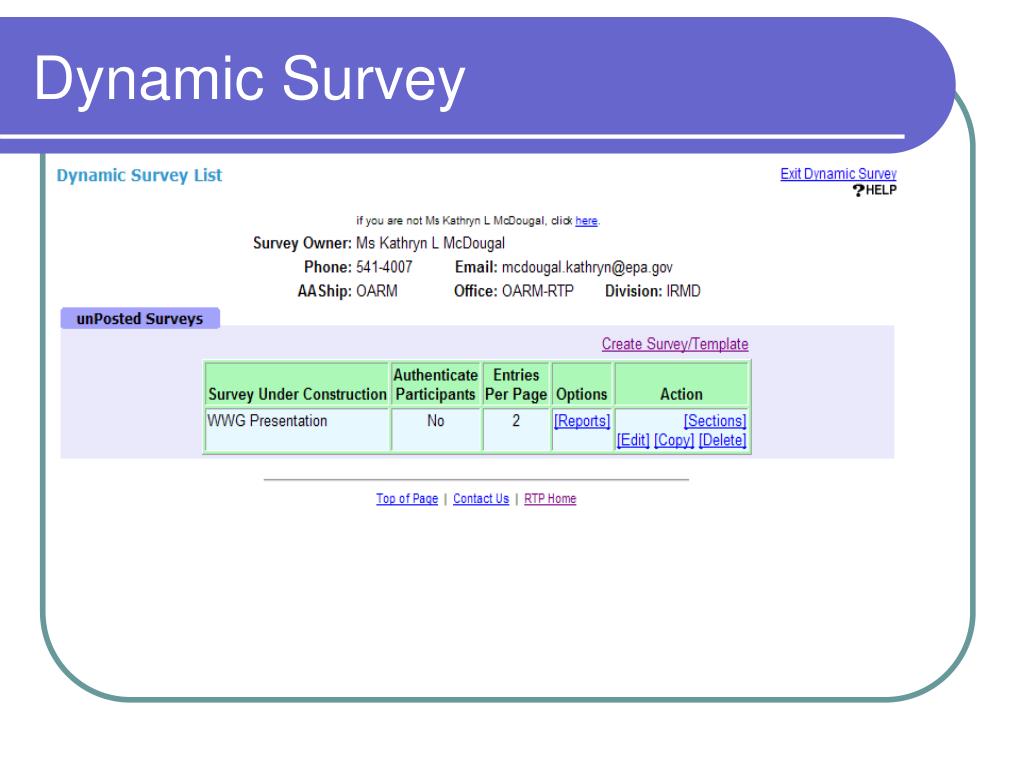Click the Survey Under Construction column header

point(297,385)
